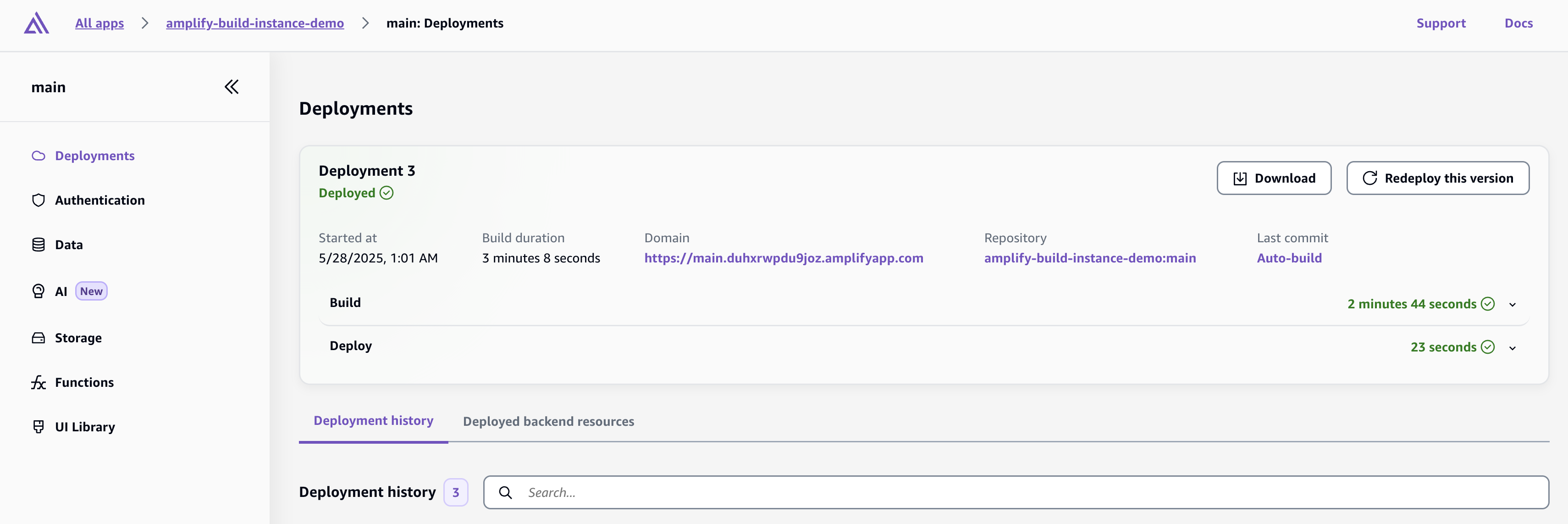Screen dimensions: 1568x524
Task: Open the Docs link
Action: (1518, 23)
